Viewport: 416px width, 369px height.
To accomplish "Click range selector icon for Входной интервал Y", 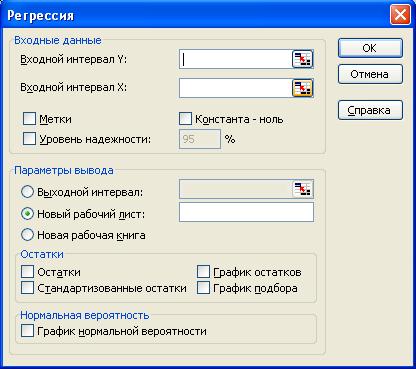I will (302, 59).
